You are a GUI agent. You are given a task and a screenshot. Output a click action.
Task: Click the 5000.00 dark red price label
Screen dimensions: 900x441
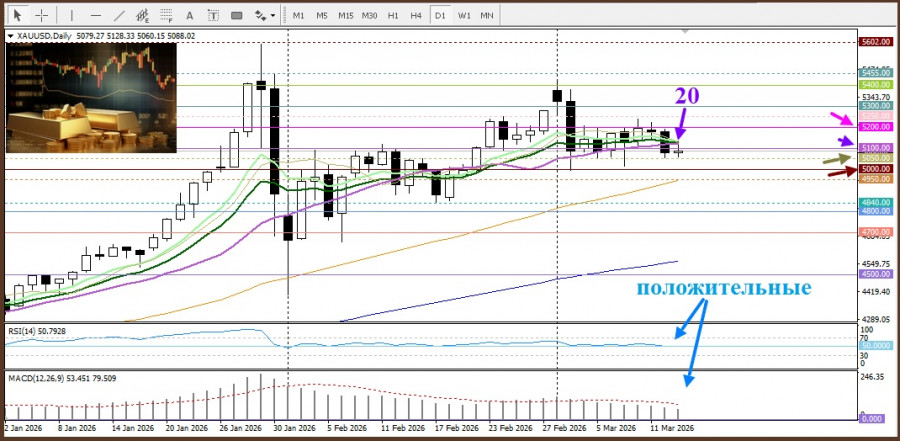pos(876,169)
